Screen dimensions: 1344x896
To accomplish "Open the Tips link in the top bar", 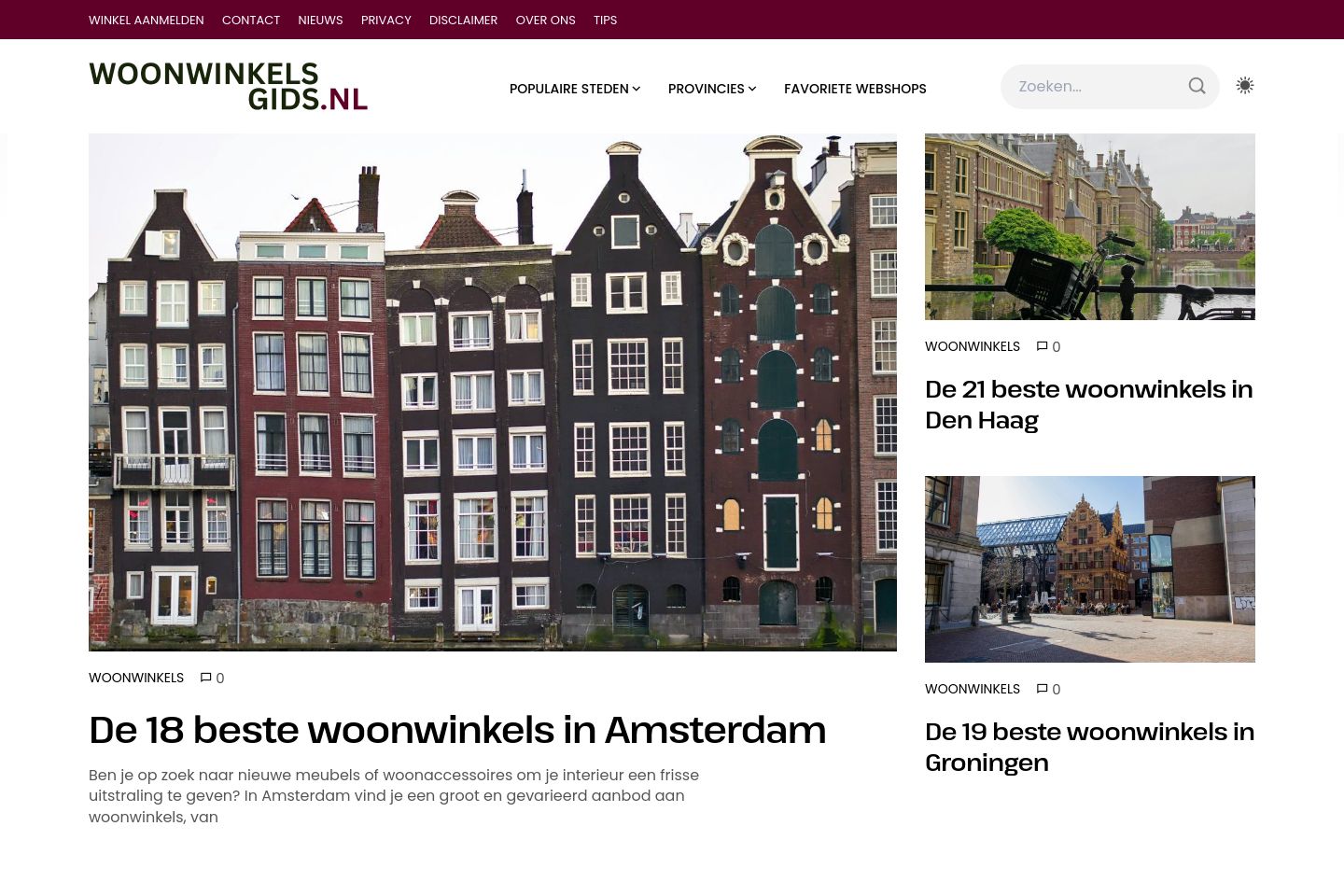I will coord(605,20).
